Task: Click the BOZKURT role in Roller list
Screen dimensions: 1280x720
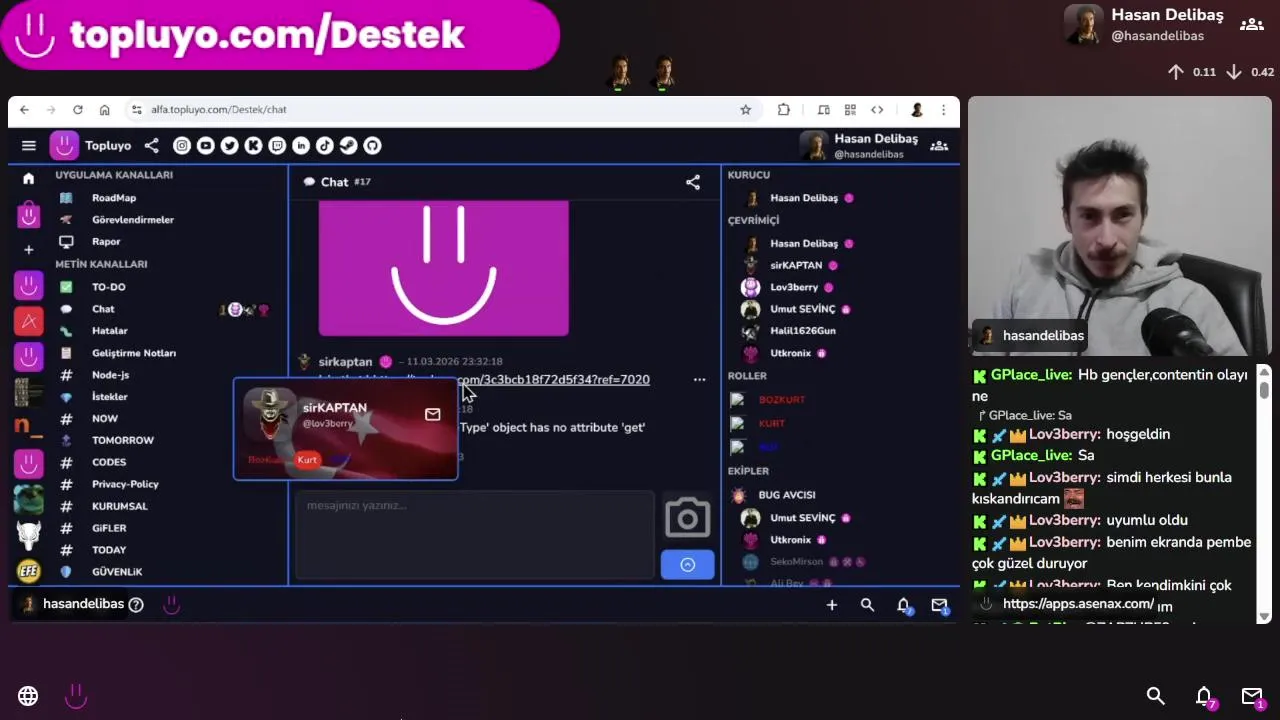Action: (x=782, y=400)
